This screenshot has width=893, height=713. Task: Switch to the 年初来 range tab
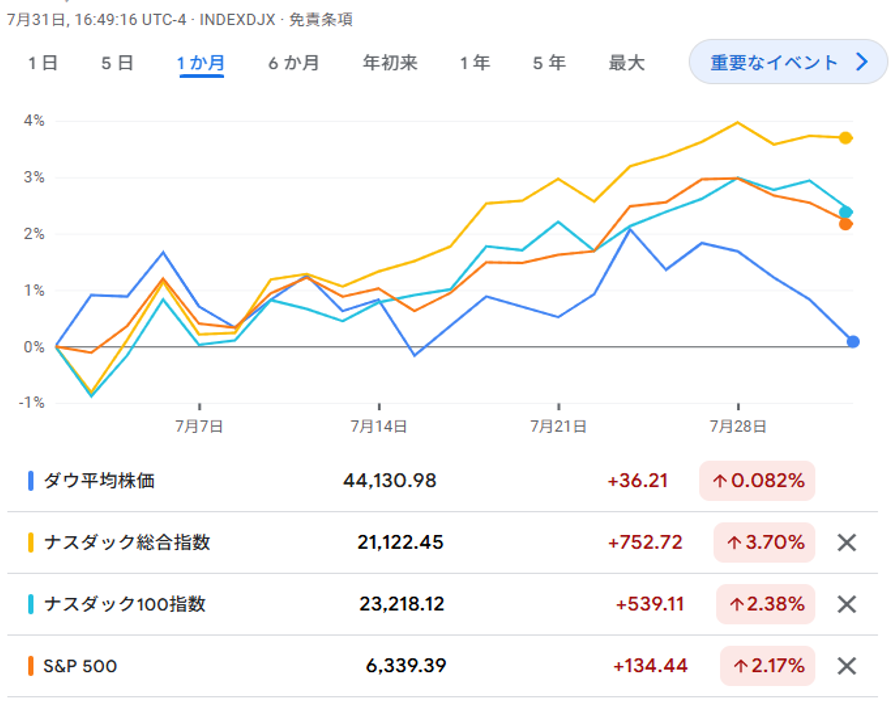pyautogui.click(x=390, y=63)
